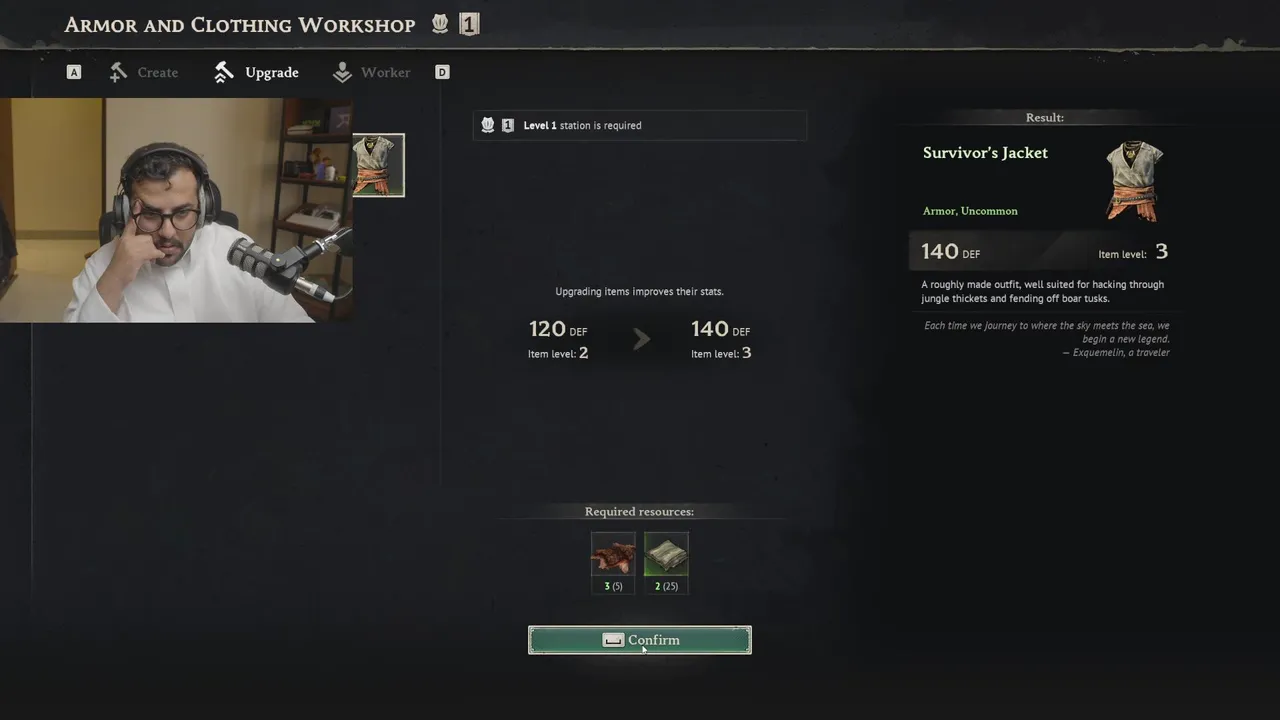Click the hammer icon beside Create
This screenshot has height=720, width=1280.
tap(118, 72)
